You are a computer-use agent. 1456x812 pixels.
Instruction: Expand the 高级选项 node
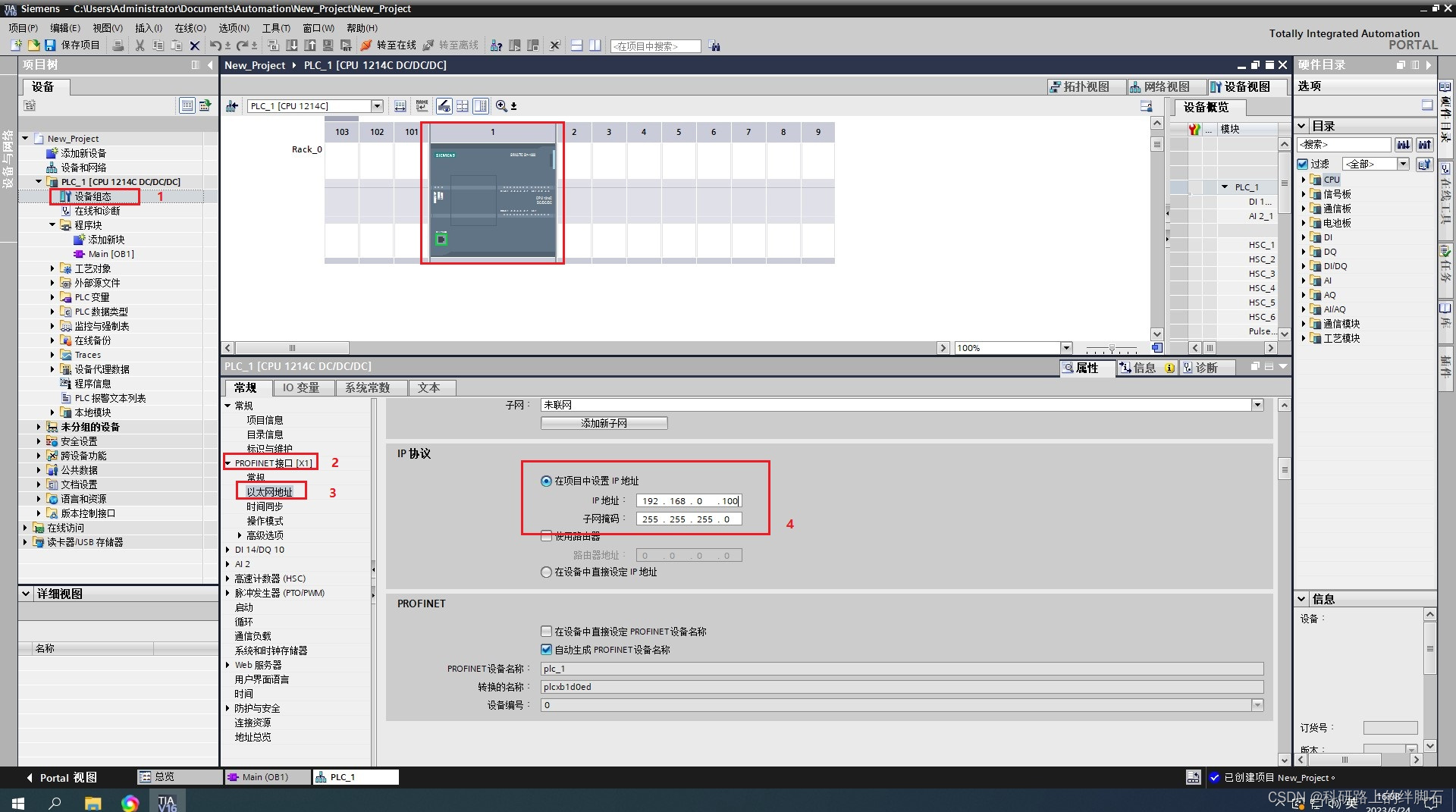pyautogui.click(x=240, y=535)
